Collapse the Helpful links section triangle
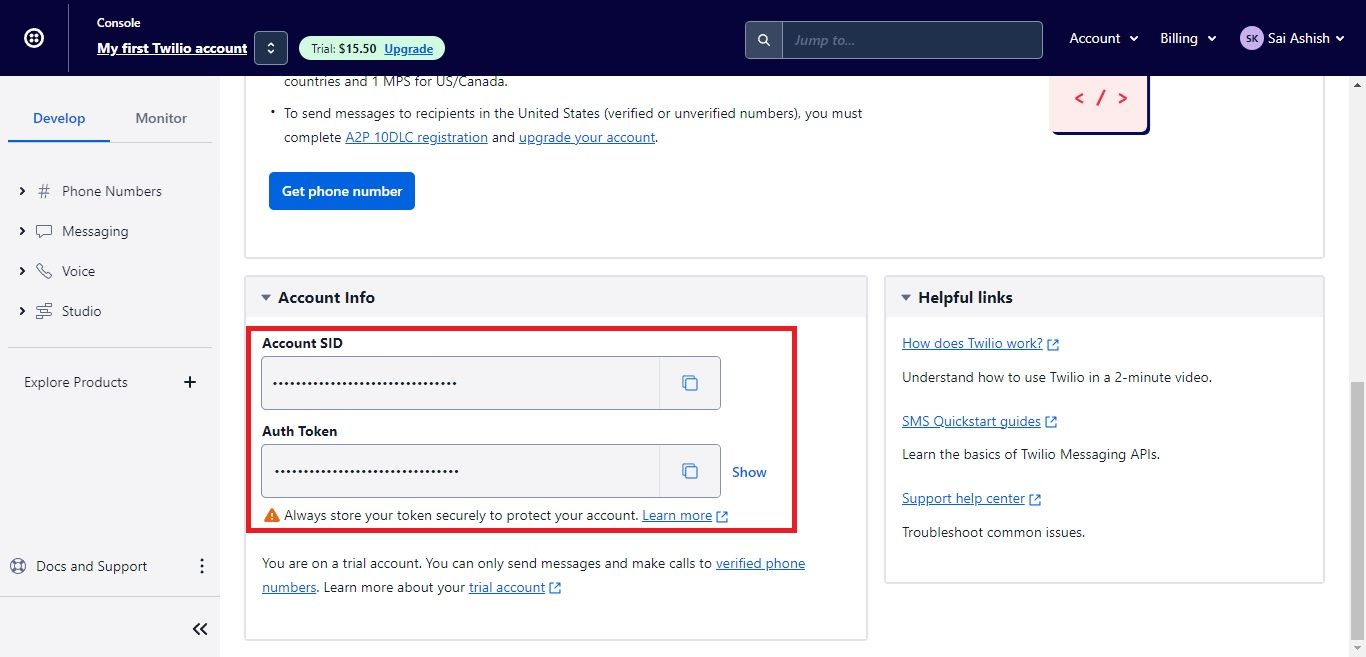The image size is (1366, 657). (906, 298)
